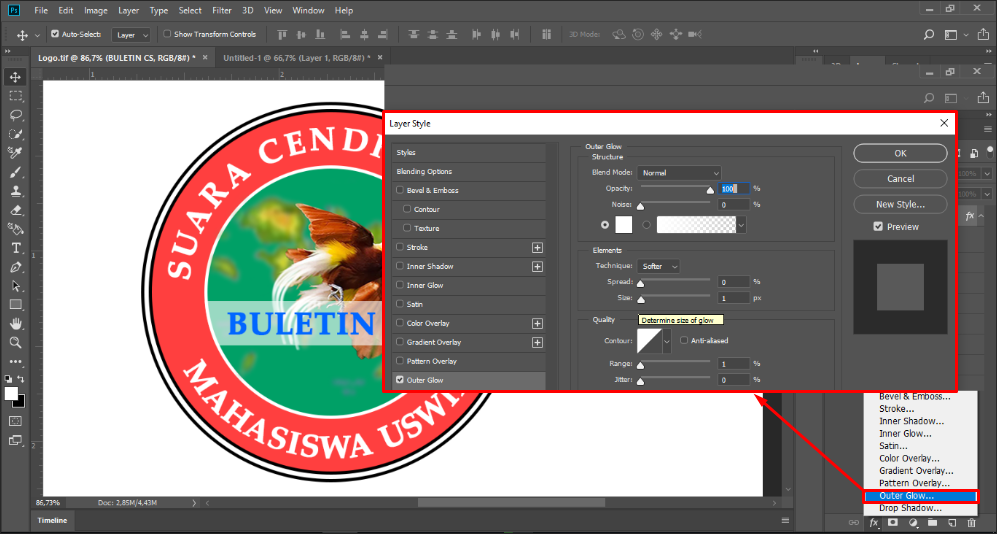Switch to the Untitled-1 document tab
The image size is (997, 534).
coord(298,58)
